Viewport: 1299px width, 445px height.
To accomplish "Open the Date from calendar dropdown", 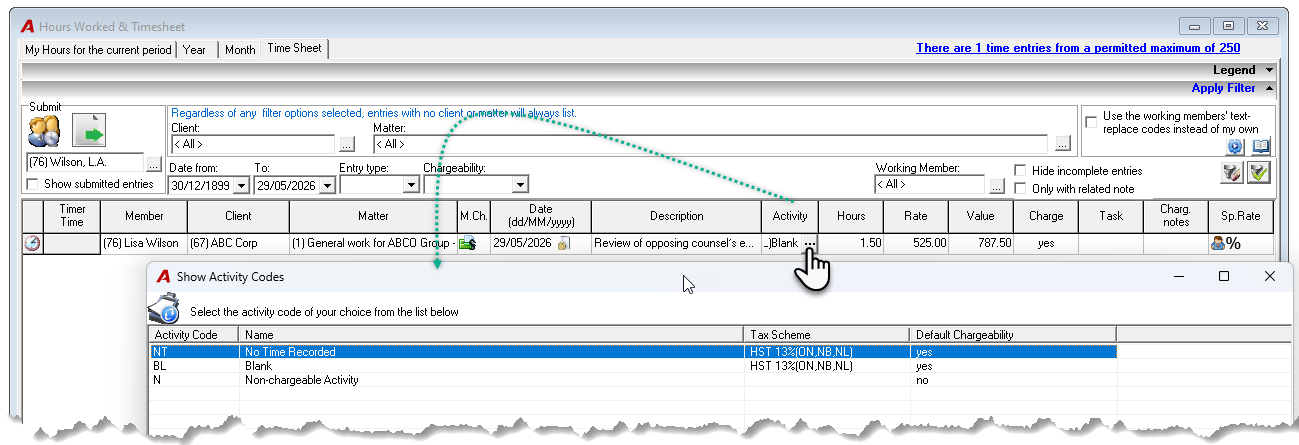I will pos(244,185).
